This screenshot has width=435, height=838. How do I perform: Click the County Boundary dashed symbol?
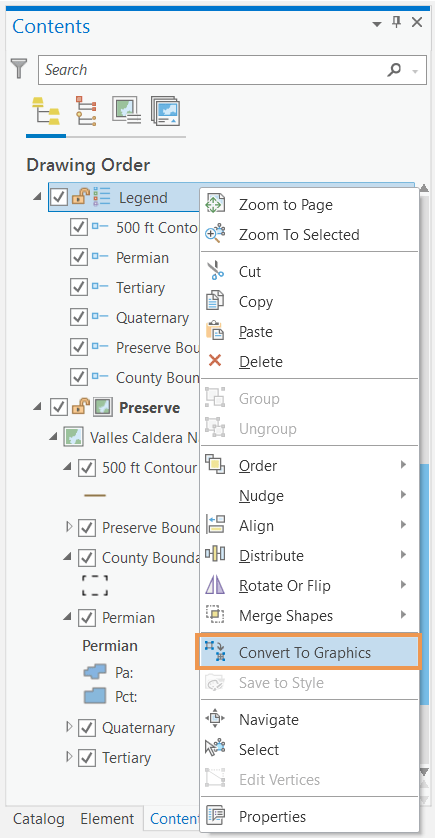click(95, 586)
